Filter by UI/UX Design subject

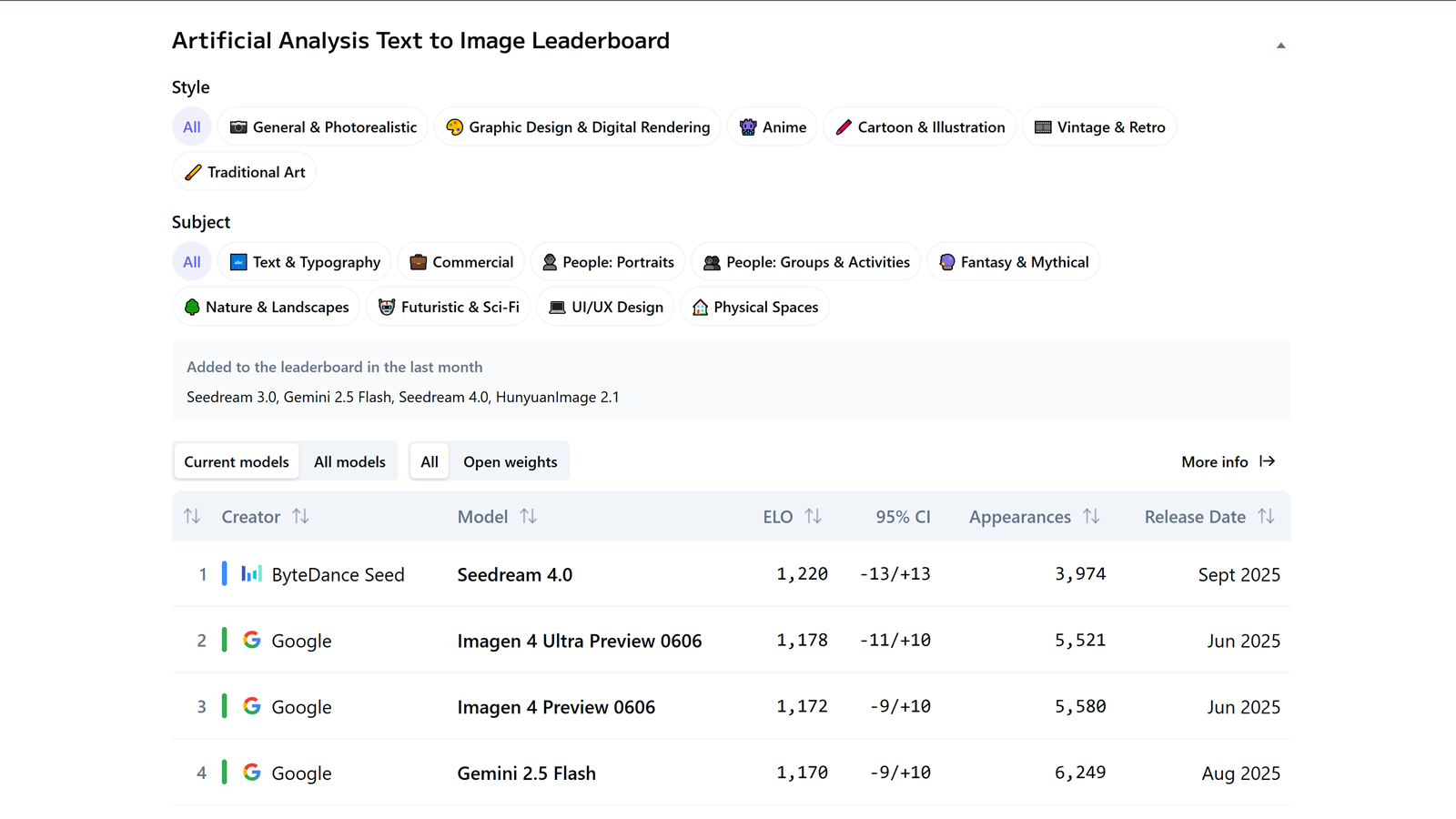(x=606, y=307)
